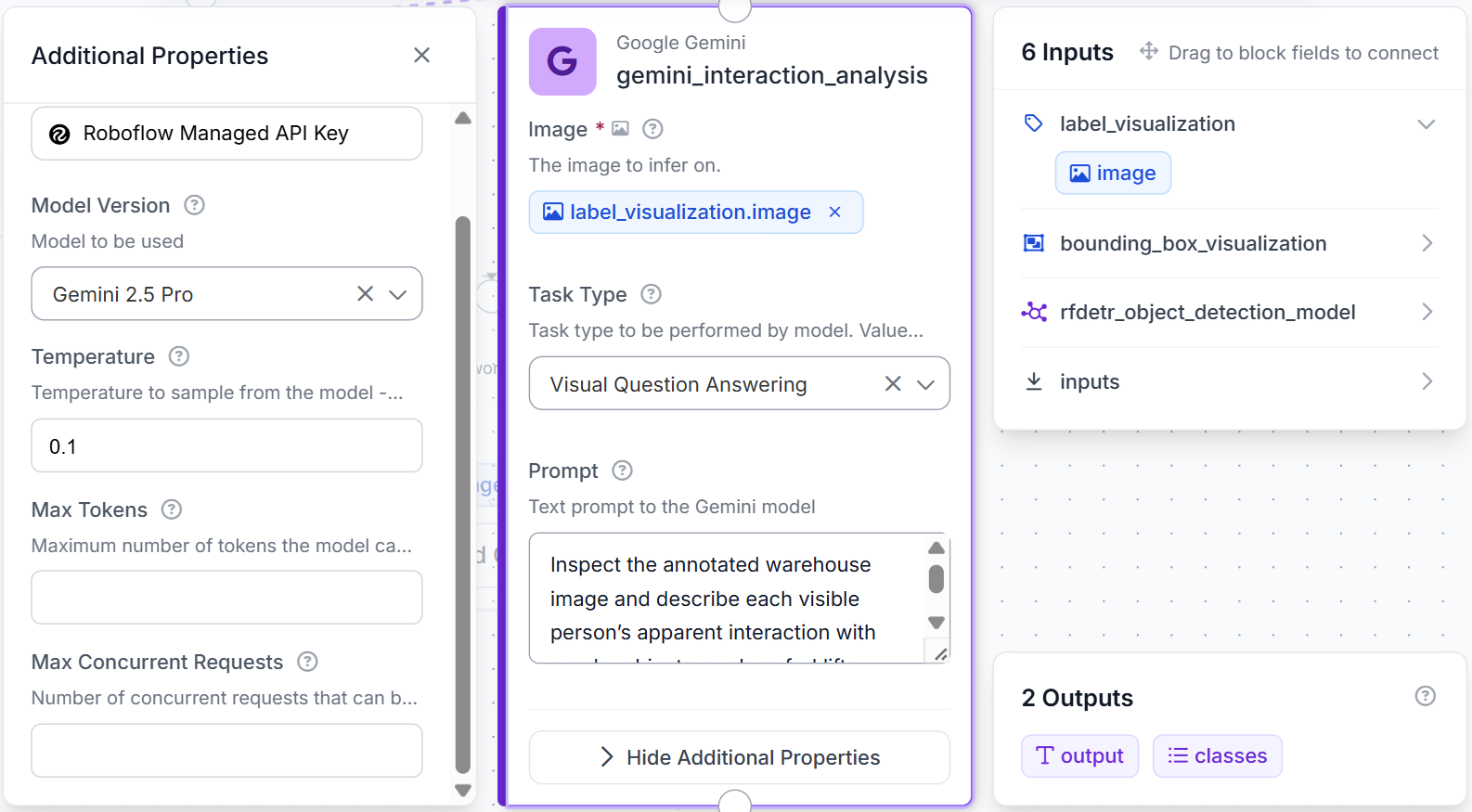The image size is (1472, 812).
Task: Click the label_visualization.image chip
Action: 696,213
